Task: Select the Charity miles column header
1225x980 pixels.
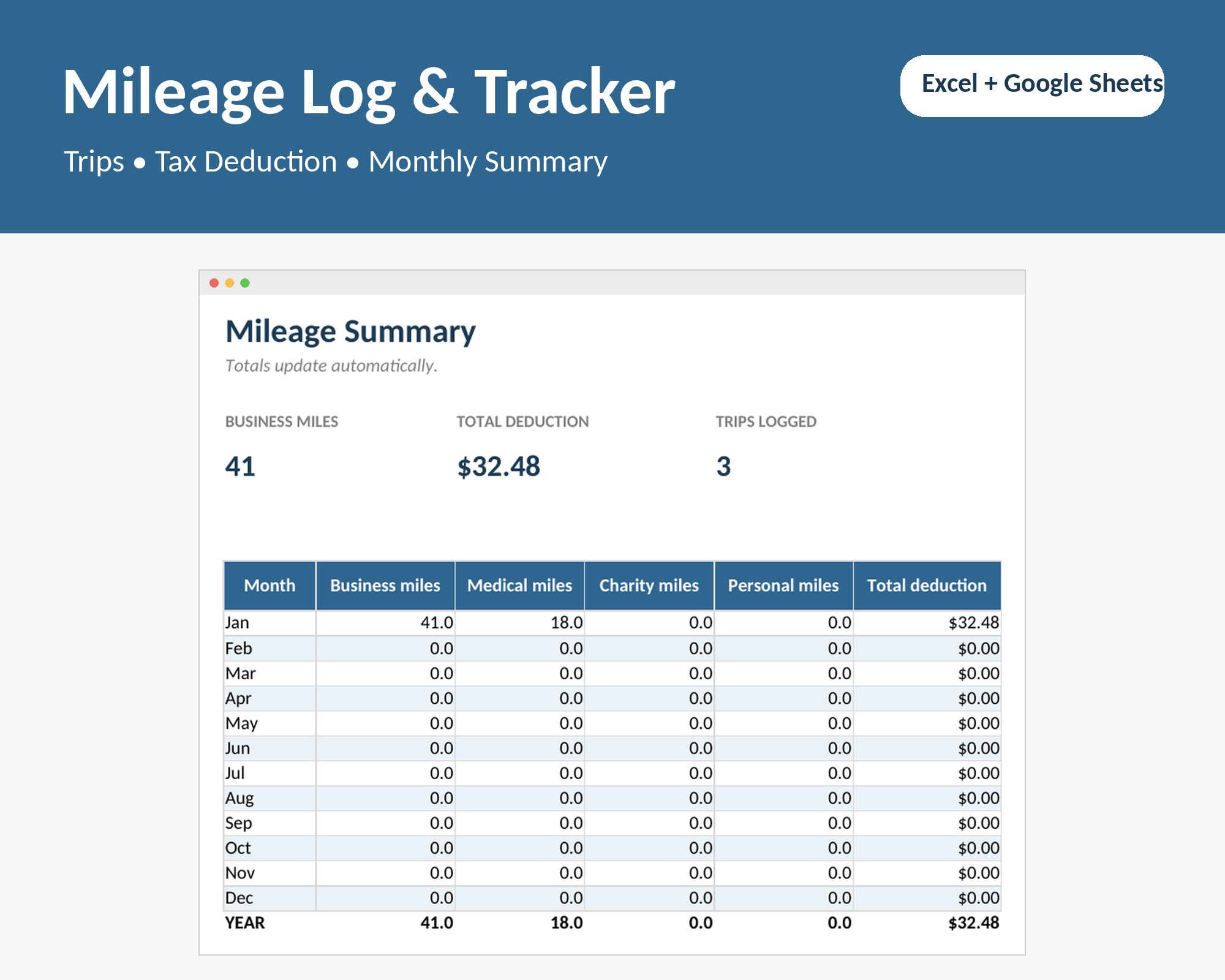Action: (649, 586)
